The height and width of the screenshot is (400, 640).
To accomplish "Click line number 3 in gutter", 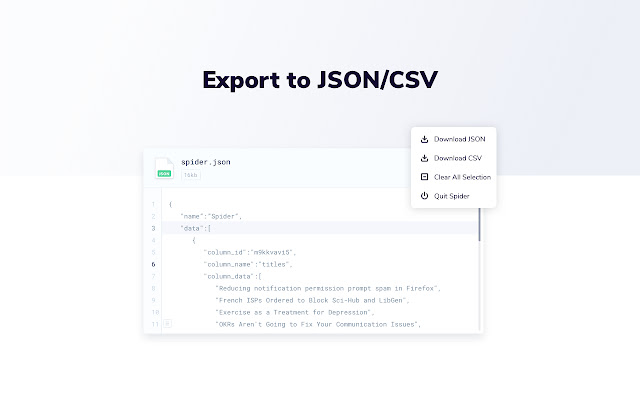I will [x=153, y=228].
